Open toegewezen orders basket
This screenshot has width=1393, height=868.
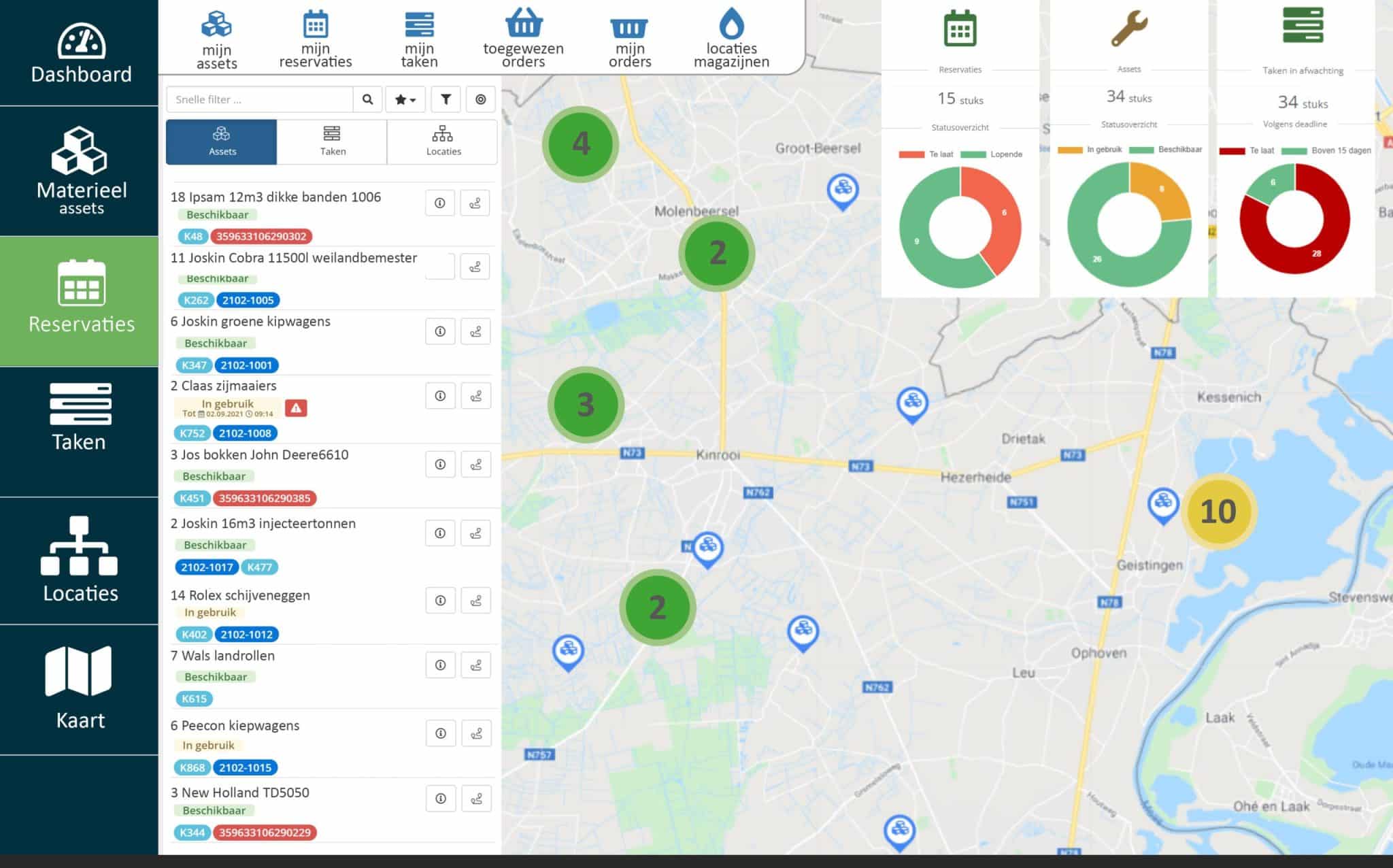tap(524, 38)
